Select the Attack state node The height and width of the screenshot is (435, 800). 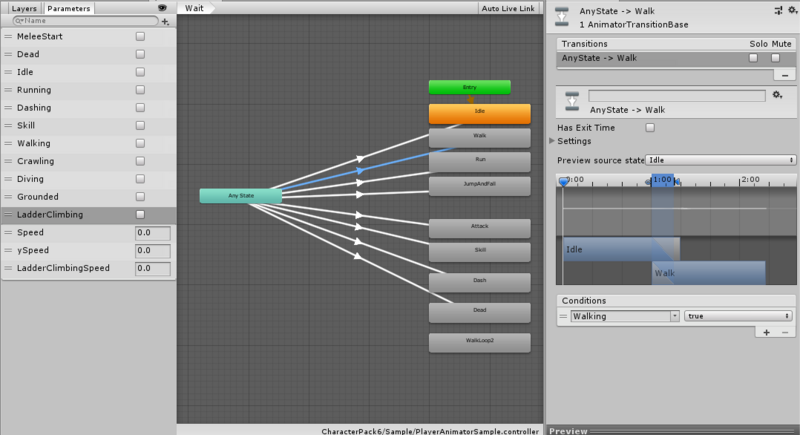click(480, 229)
